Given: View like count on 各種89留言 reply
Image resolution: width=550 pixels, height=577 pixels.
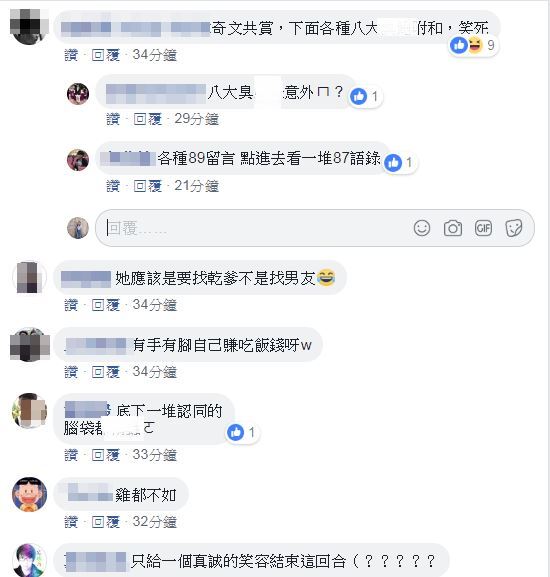Looking at the screenshot, I should click(x=399, y=162).
